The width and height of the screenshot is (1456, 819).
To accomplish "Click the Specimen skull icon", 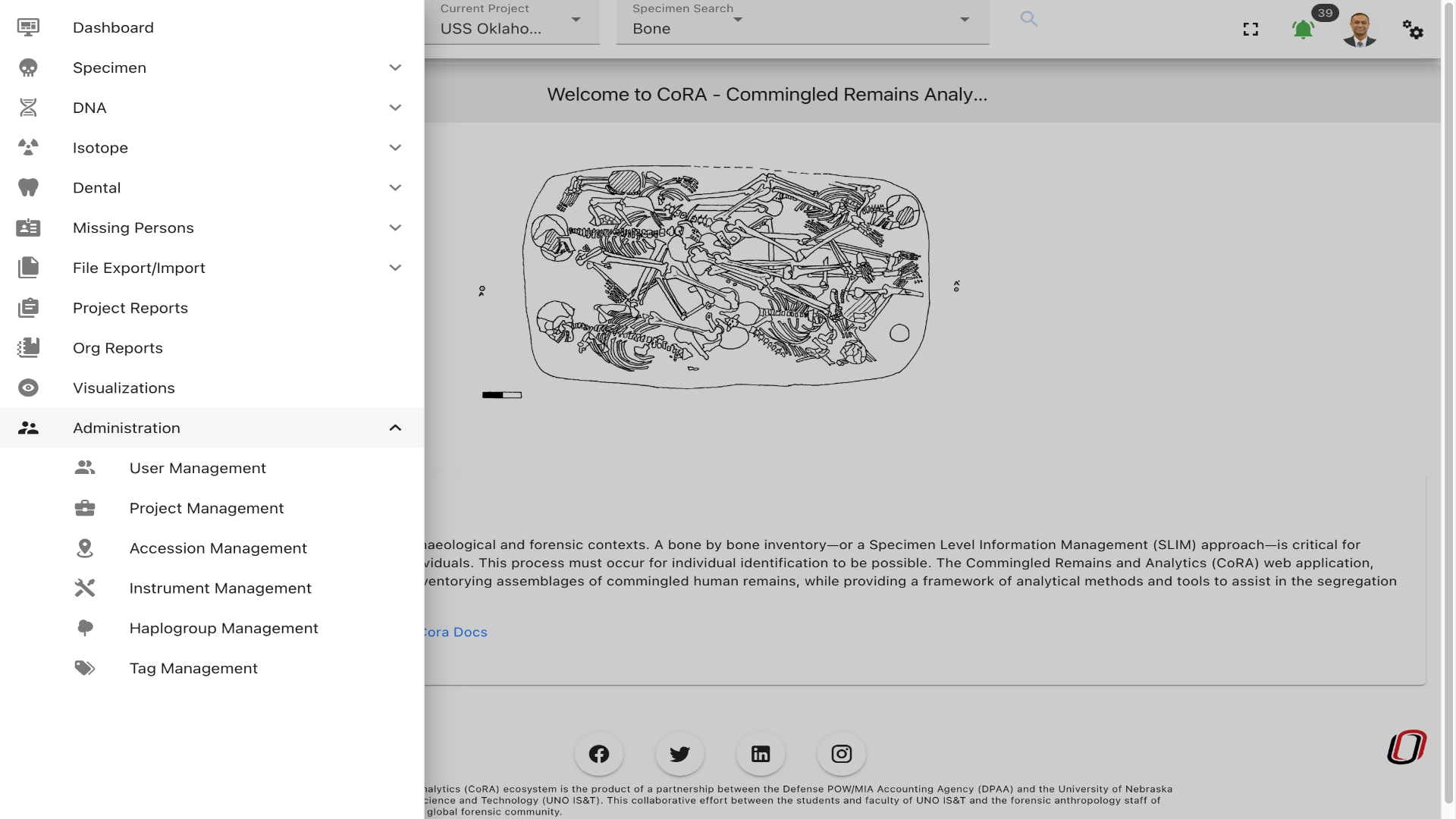I will [28, 68].
